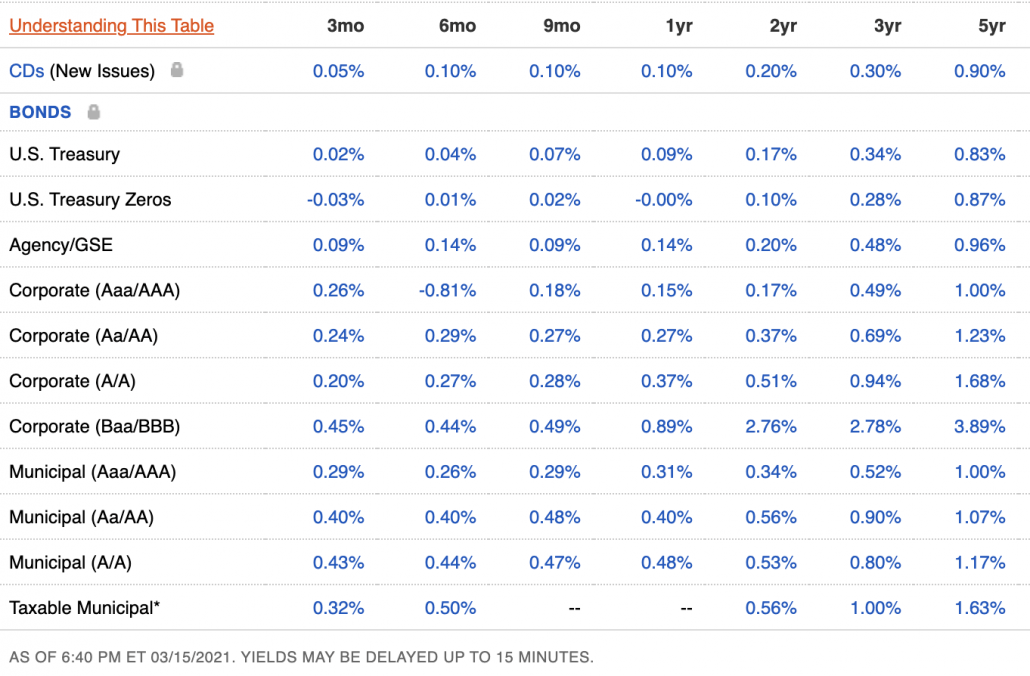Select Municipal (Aaa/AAA) 1yr yield 0.31%
The width and height of the screenshot is (1030, 676).
[667, 472]
